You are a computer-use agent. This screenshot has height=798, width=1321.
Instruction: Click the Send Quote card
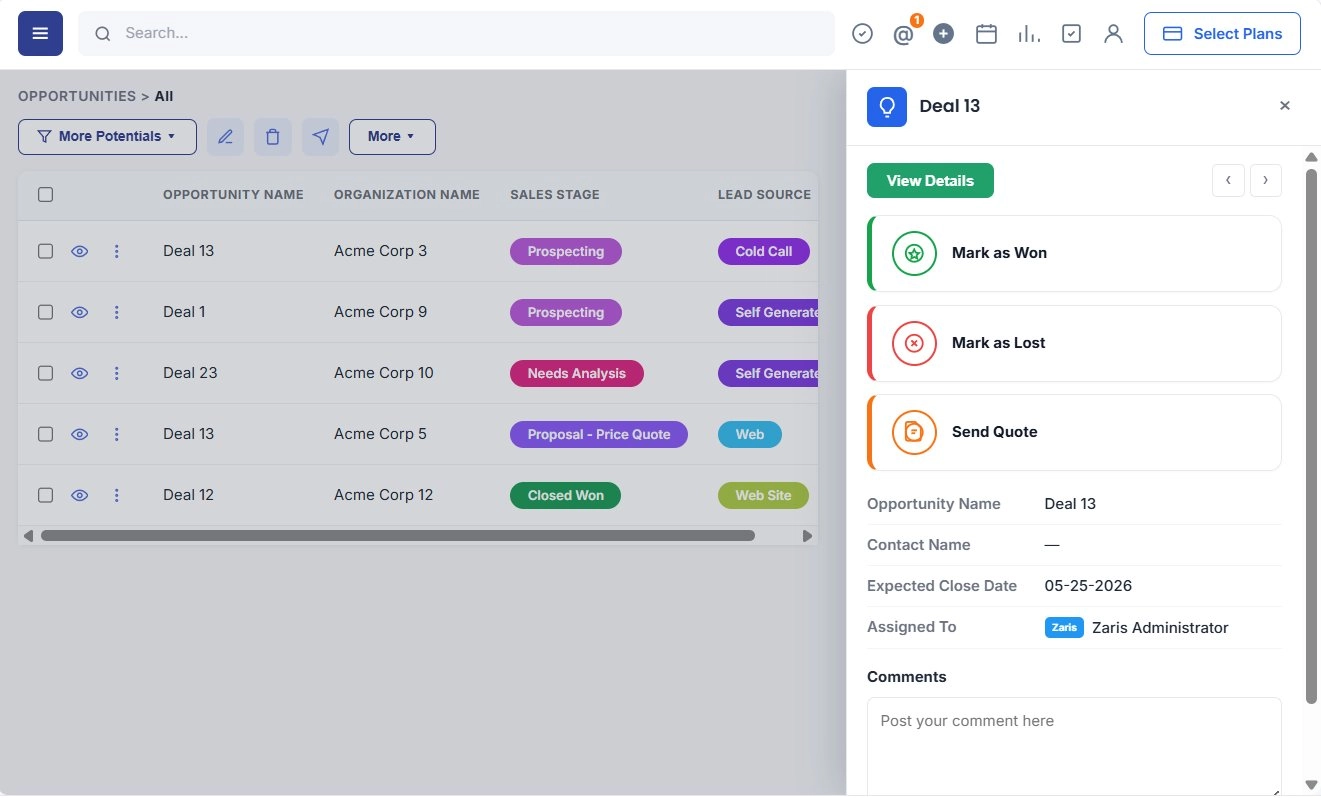pyautogui.click(x=1074, y=432)
